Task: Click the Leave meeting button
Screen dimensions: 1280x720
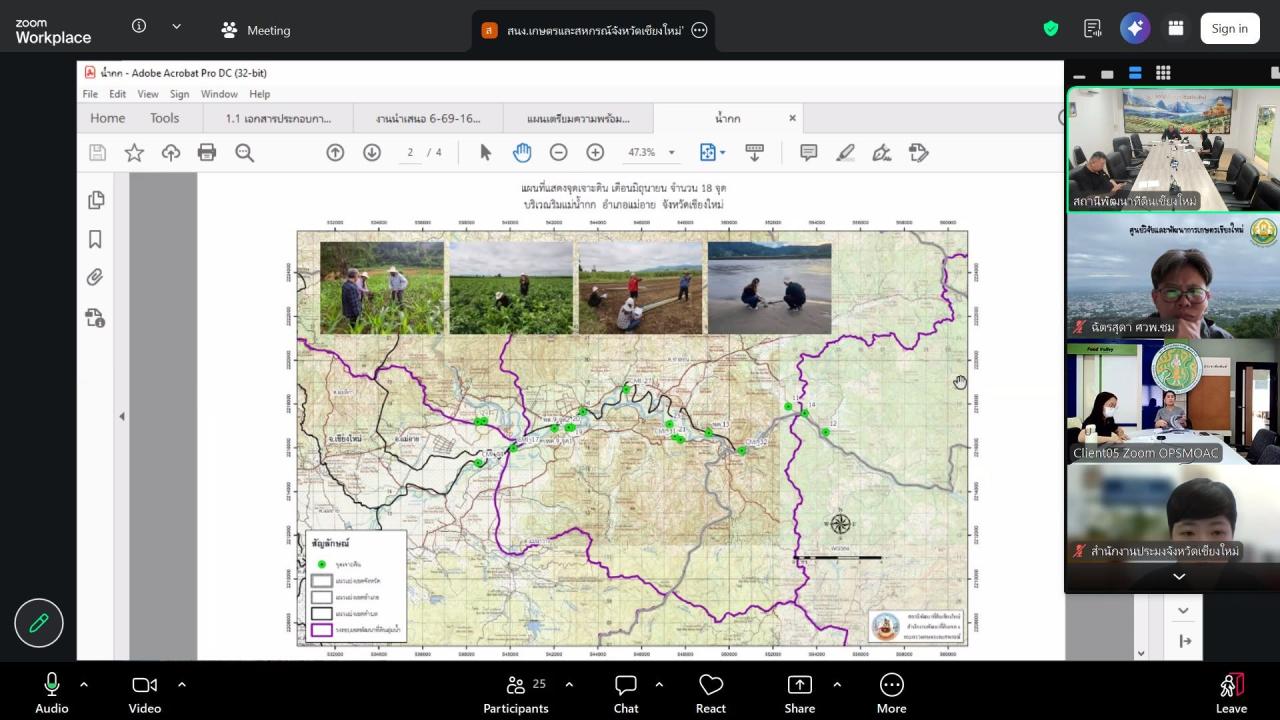Action: [1231, 693]
